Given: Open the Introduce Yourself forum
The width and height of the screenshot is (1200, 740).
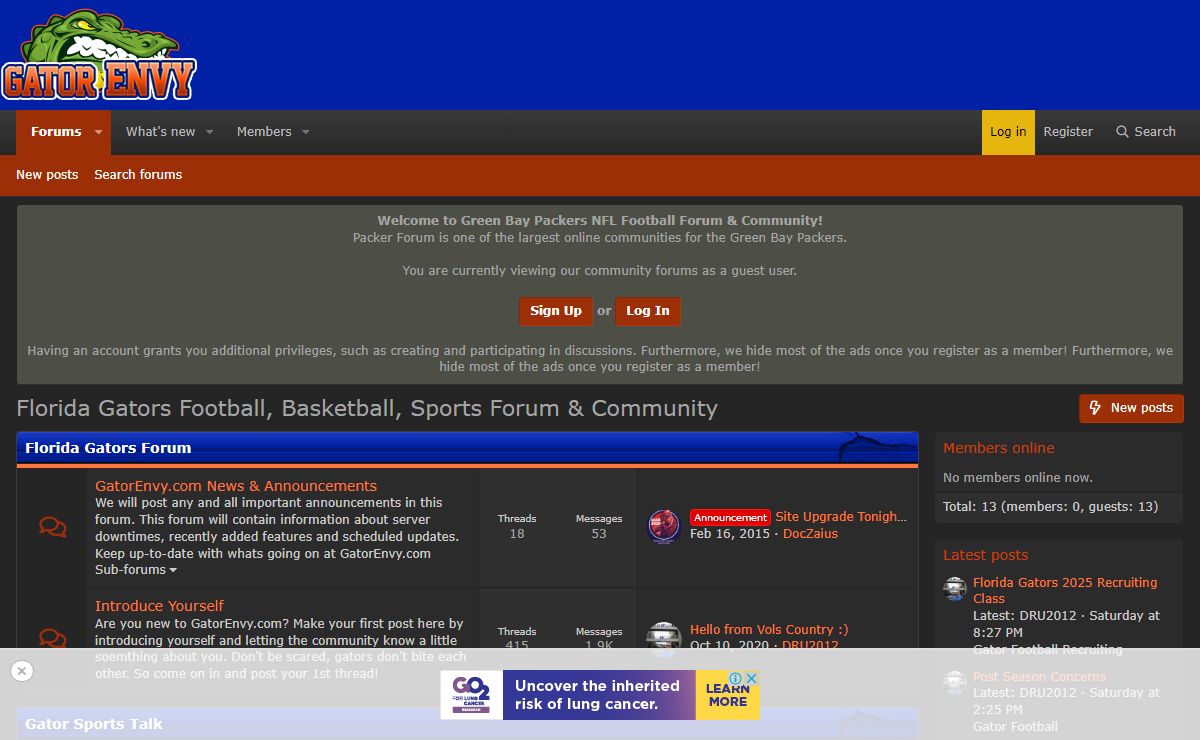Looking at the screenshot, I should [x=159, y=606].
